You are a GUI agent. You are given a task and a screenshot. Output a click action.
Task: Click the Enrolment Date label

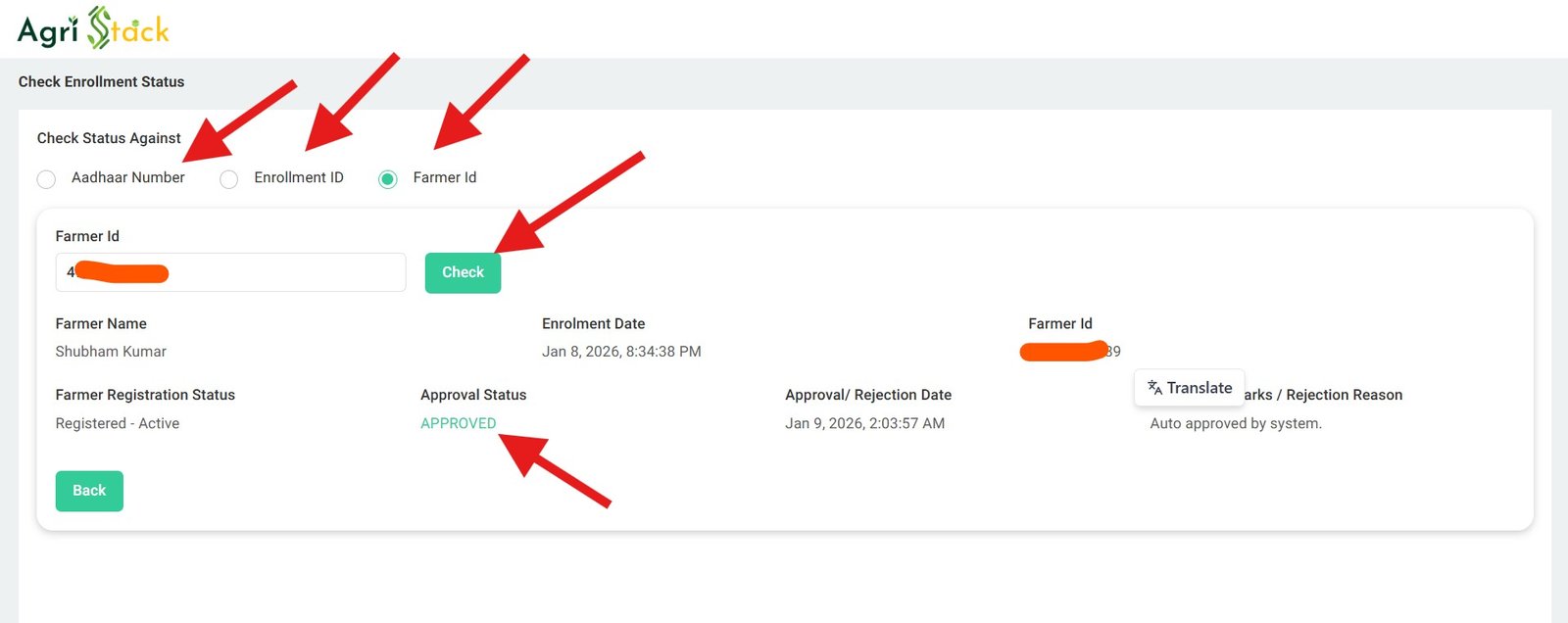pos(593,323)
